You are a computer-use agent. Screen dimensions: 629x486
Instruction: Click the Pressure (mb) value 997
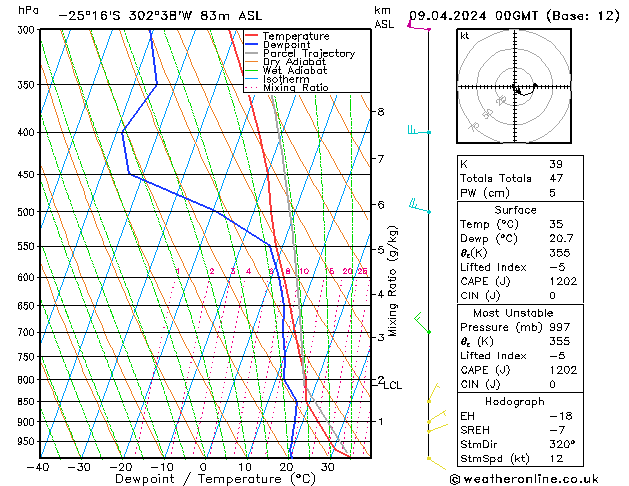click(x=560, y=327)
